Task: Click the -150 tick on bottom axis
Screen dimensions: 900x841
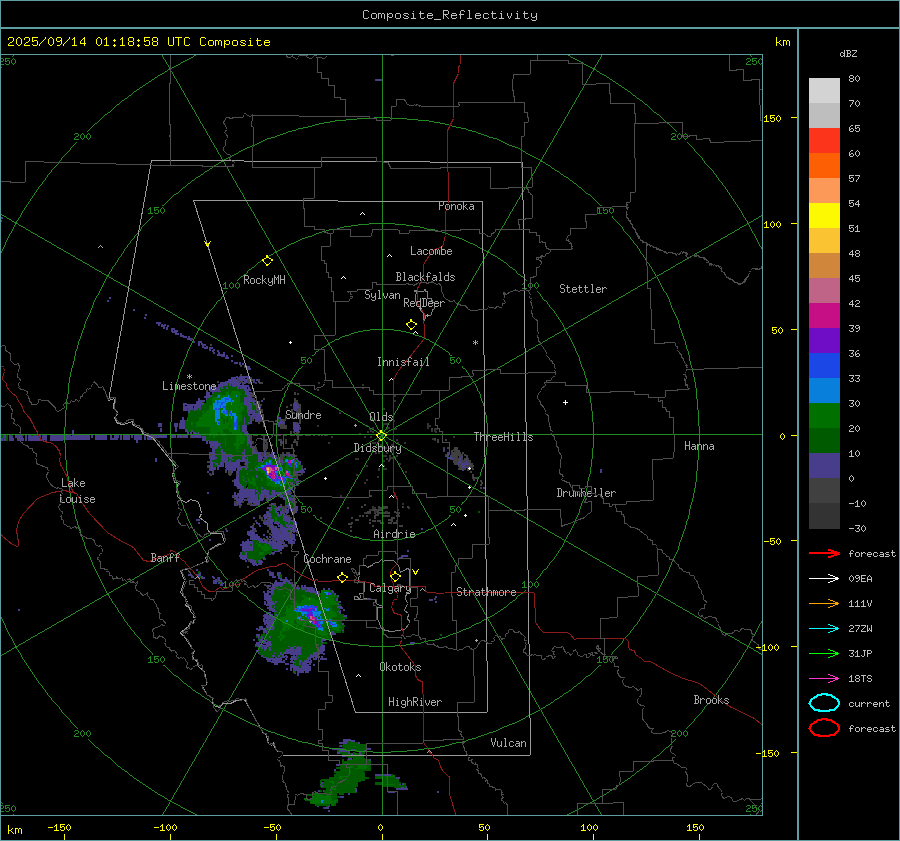Action: click(x=59, y=827)
